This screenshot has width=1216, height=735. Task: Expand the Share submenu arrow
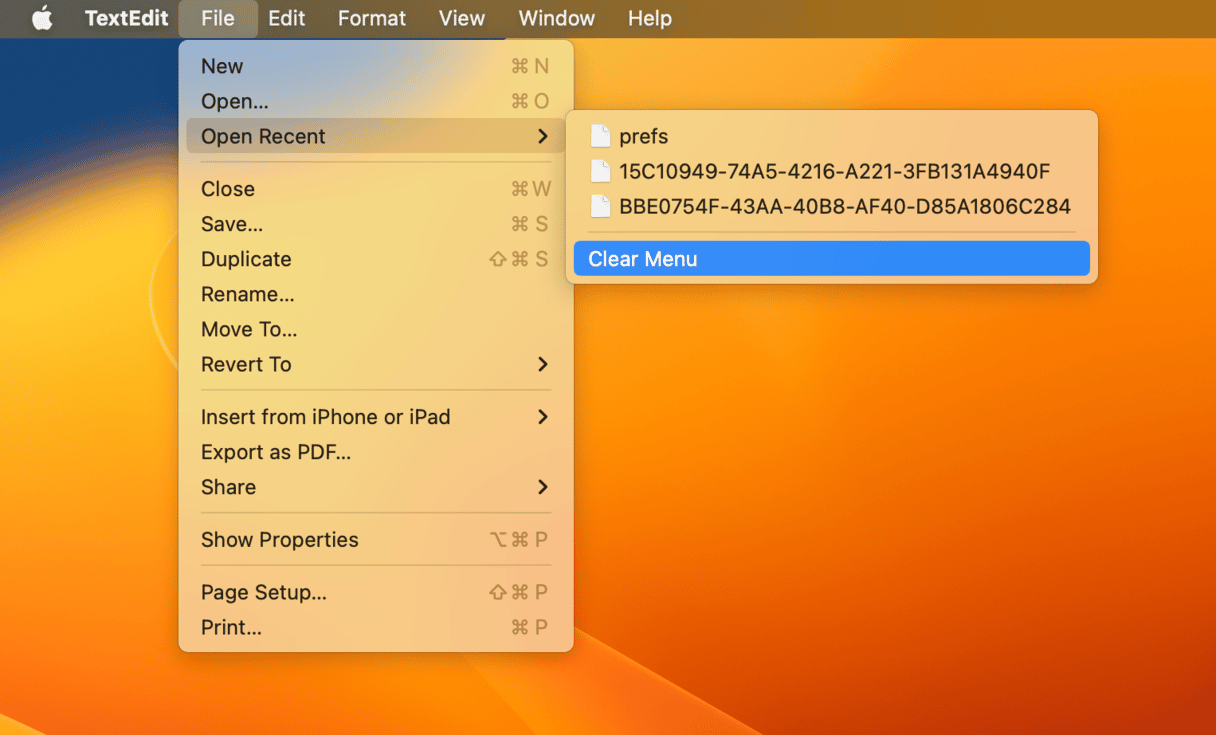(543, 487)
